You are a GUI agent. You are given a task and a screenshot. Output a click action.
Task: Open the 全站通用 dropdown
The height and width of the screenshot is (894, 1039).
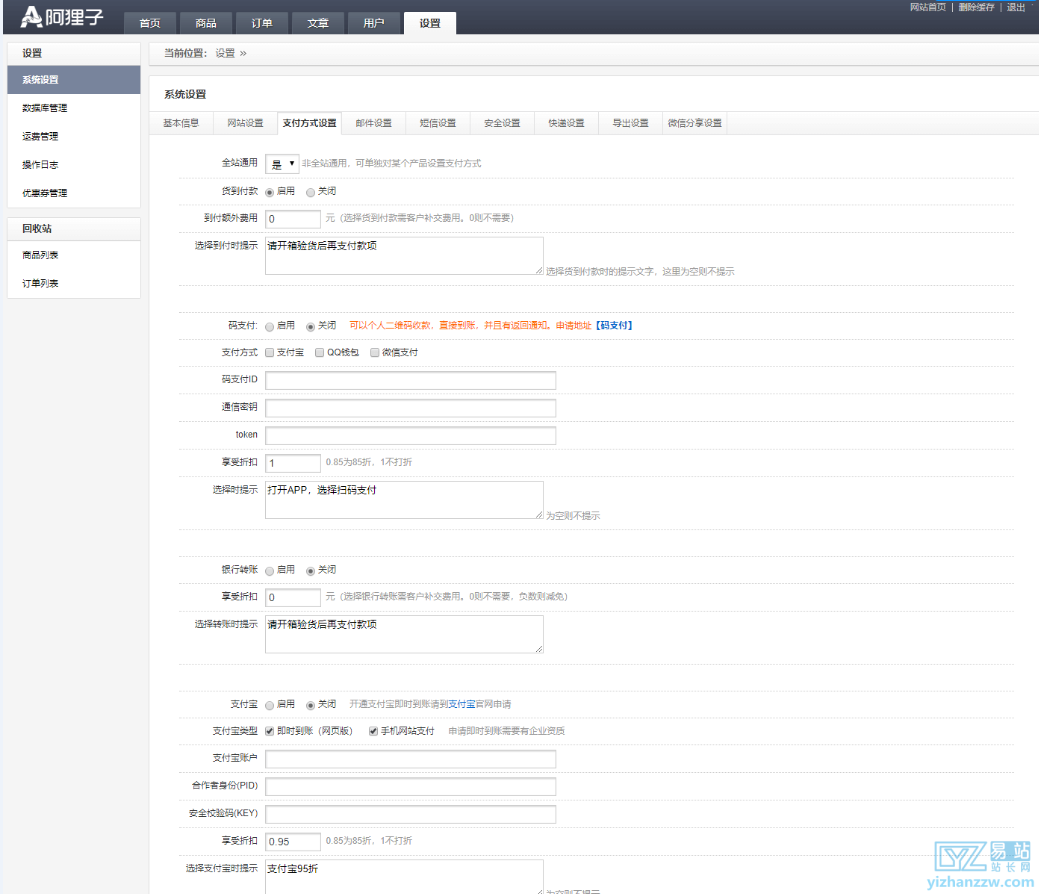pyautogui.click(x=282, y=163)
